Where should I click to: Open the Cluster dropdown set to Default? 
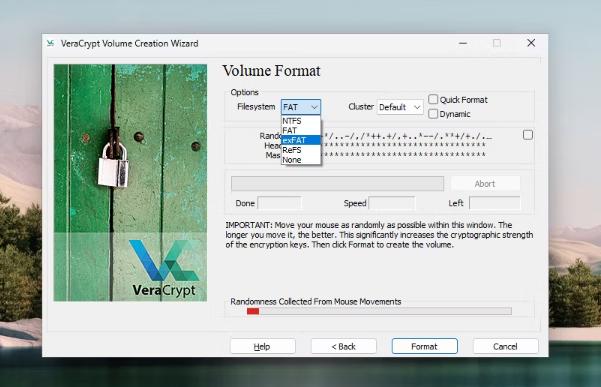coord(400,107)
